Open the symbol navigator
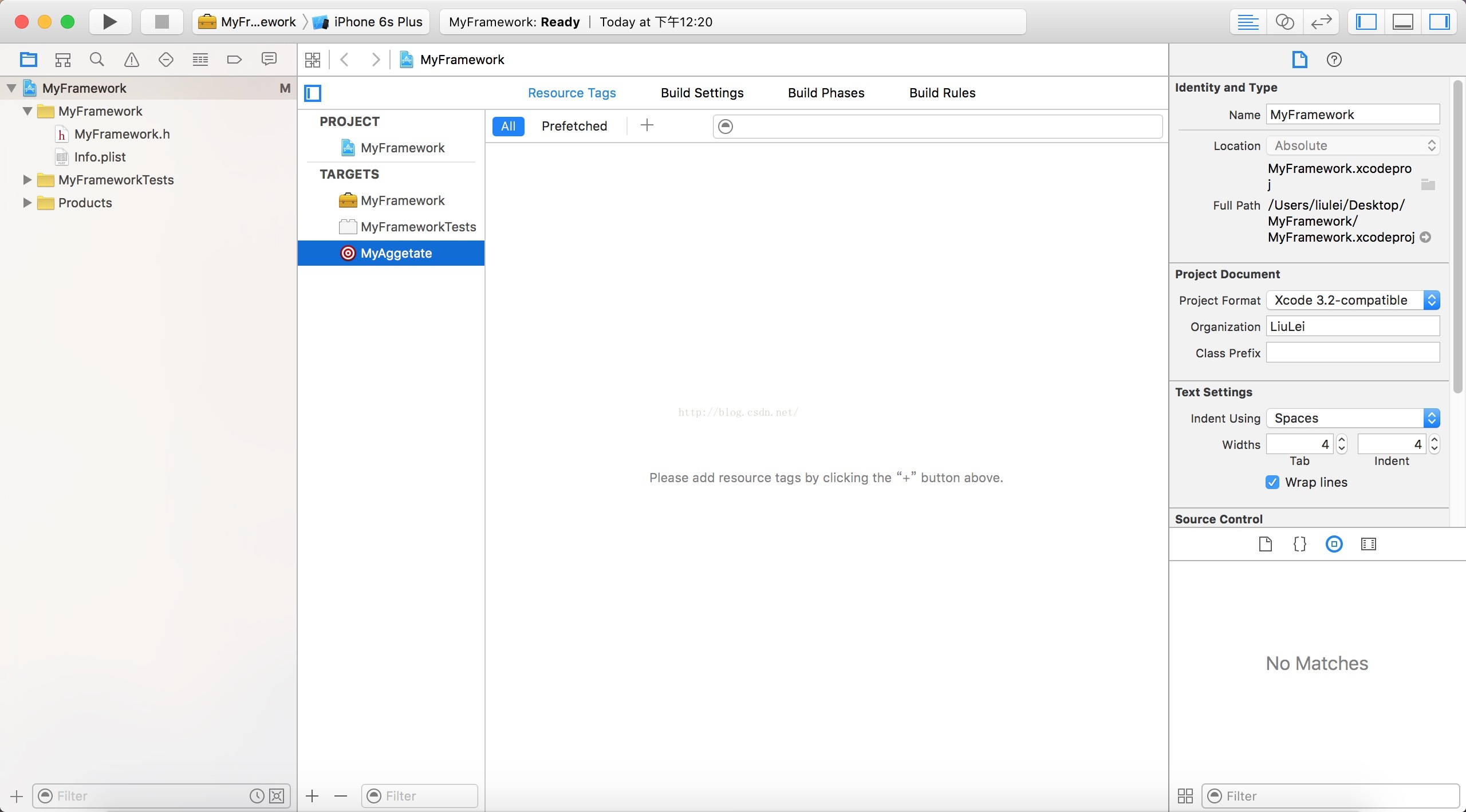Image resolution: width=1466 pixels, height=812 pixels. 63,59
